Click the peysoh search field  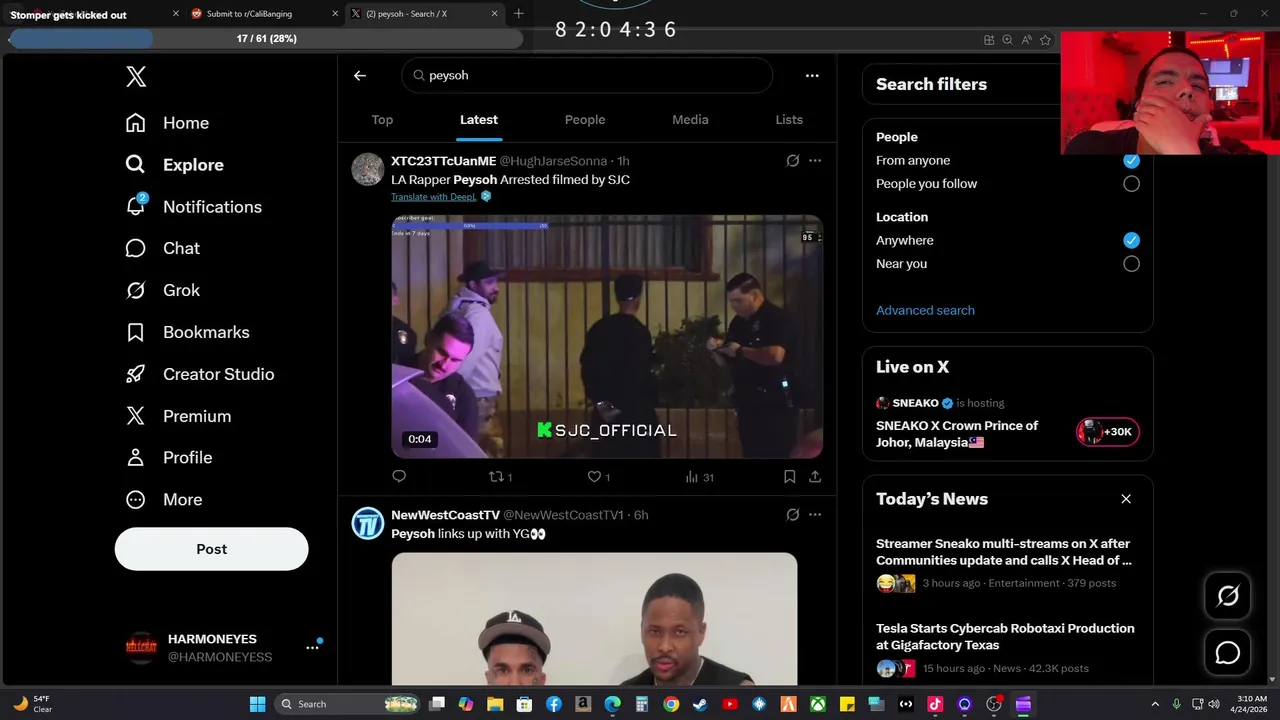pos(587,75)
